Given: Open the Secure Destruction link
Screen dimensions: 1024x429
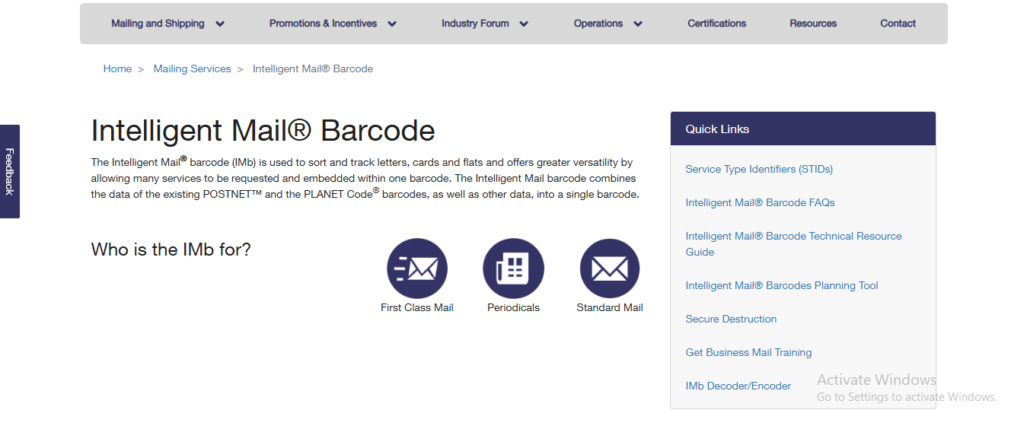Looking at the screenshot, I should click(731, 319).
